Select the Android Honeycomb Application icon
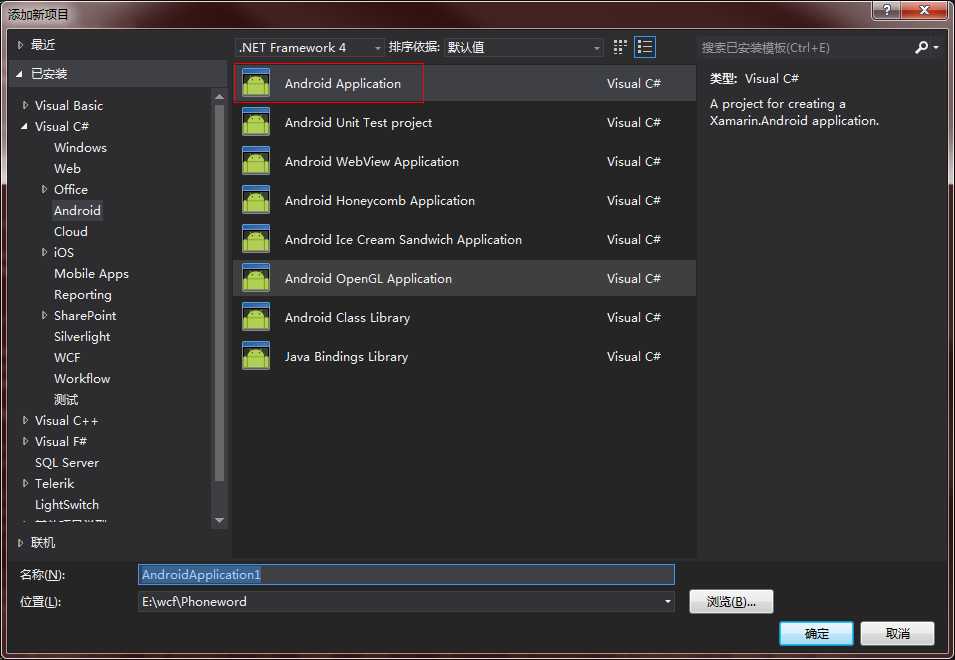Image resolution: width=955 pixels, height=660 pixels. (x=256, y=200)
